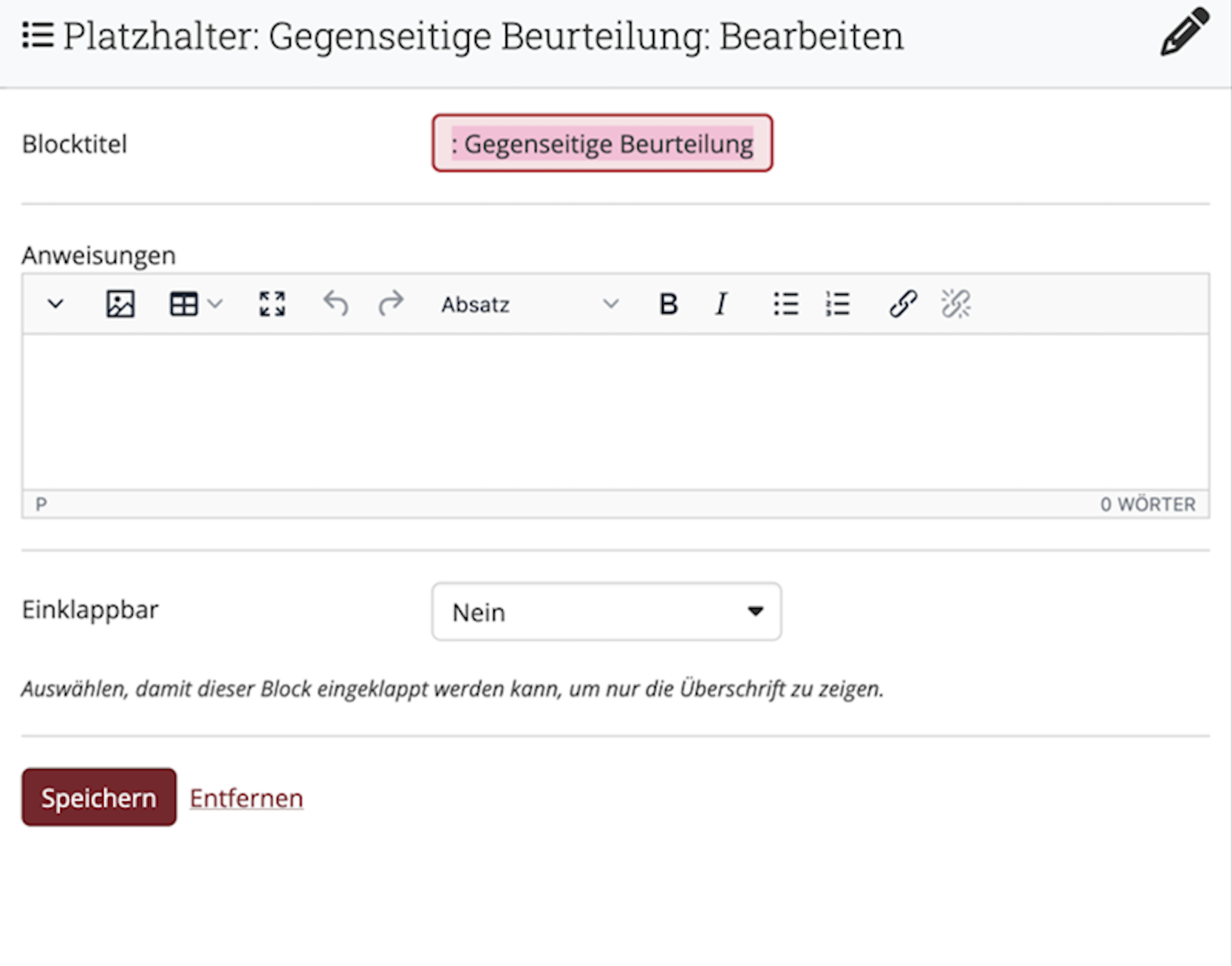This screenshot has height=966, width=1232.
Task: Click the insert link icon
Action: pos(903,304)
